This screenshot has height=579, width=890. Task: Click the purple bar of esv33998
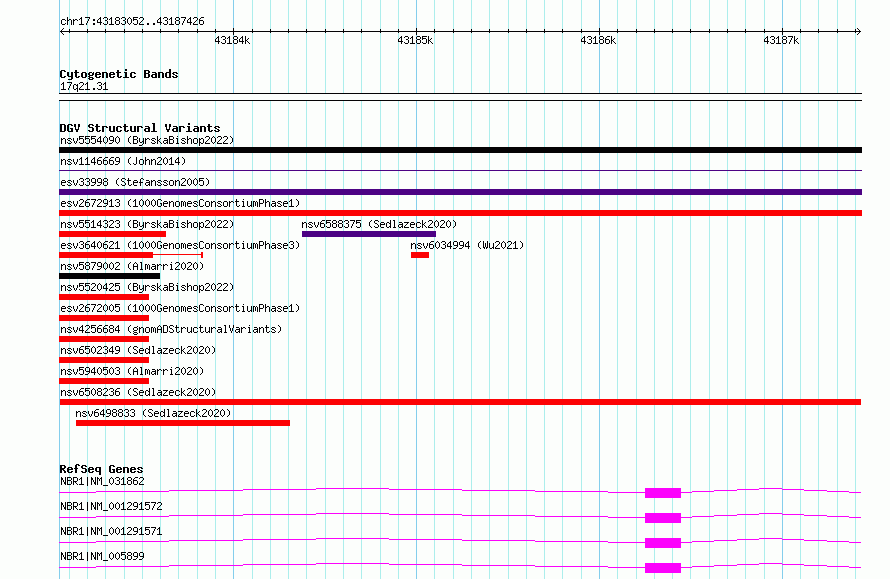(x=460, y=192)
